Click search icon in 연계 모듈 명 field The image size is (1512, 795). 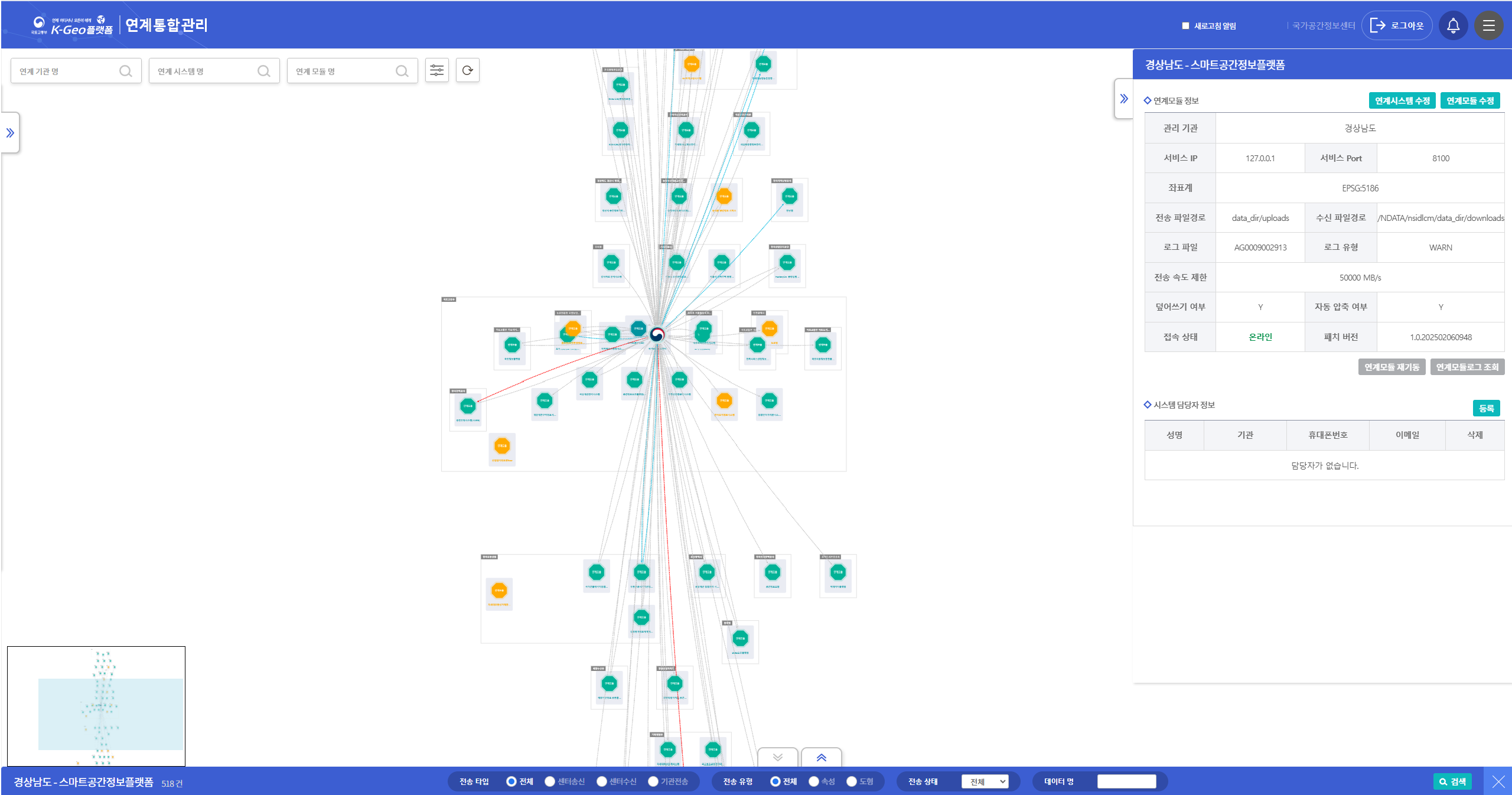coord(402,71)
